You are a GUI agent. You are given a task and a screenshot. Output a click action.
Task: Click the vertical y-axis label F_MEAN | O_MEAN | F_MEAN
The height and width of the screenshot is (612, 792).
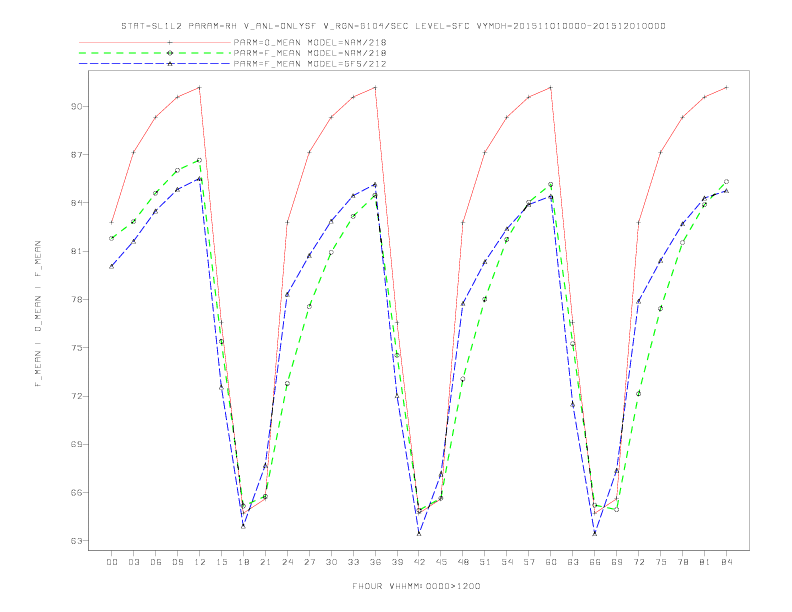tap(38, 314)
